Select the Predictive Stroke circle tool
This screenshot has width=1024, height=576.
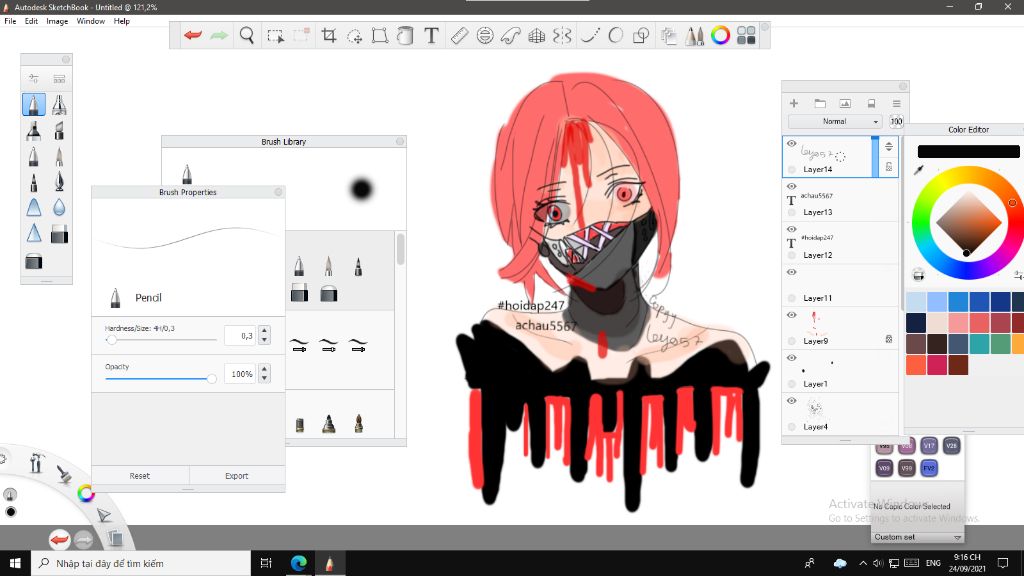615,35
